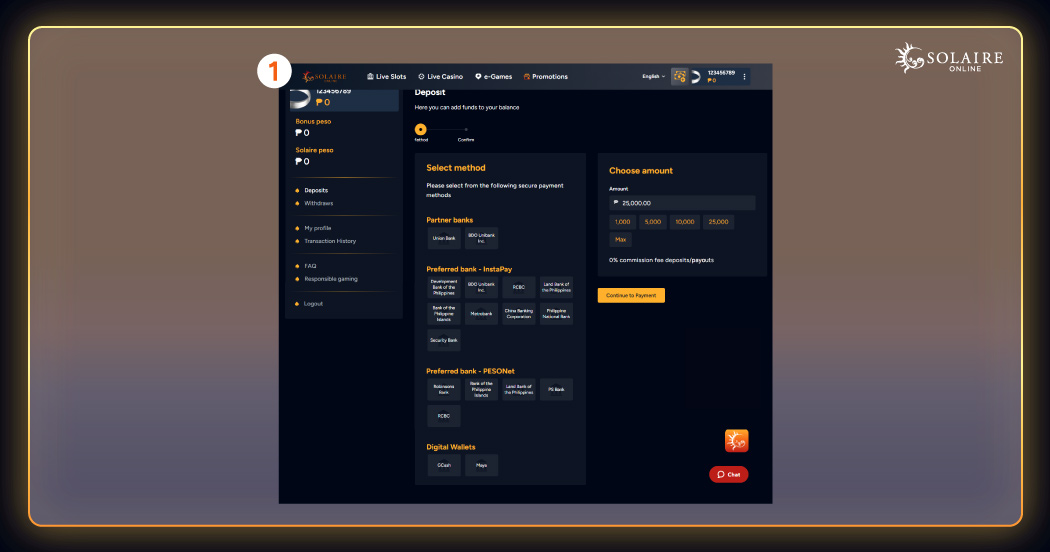This screenshot has height=552, width=1050.
Task: Choose RCBC under PESONet
Action: pos(444,416)
